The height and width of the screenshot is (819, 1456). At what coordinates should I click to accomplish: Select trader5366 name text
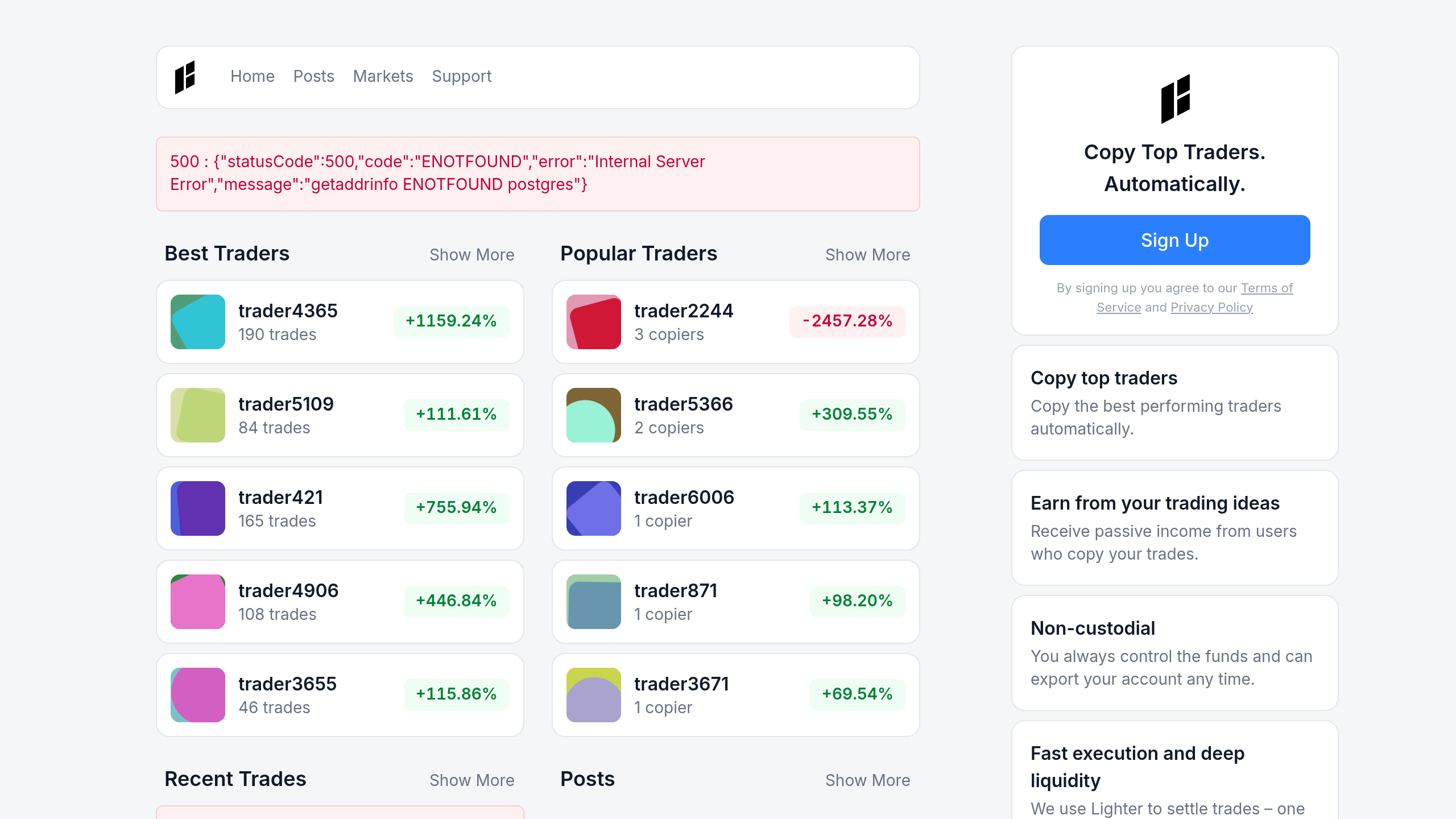pyautogui.click(x=684, y=404)
